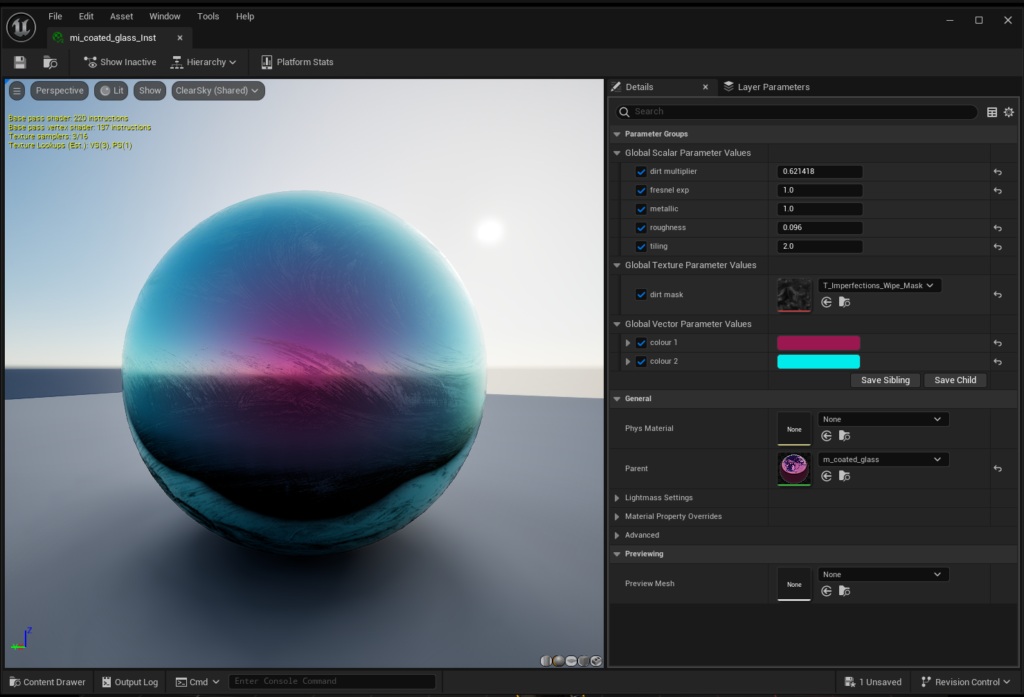Switch preview mesh to cube in viewport
This screenshot has width=1024, height=697.
tap(581, 660)
